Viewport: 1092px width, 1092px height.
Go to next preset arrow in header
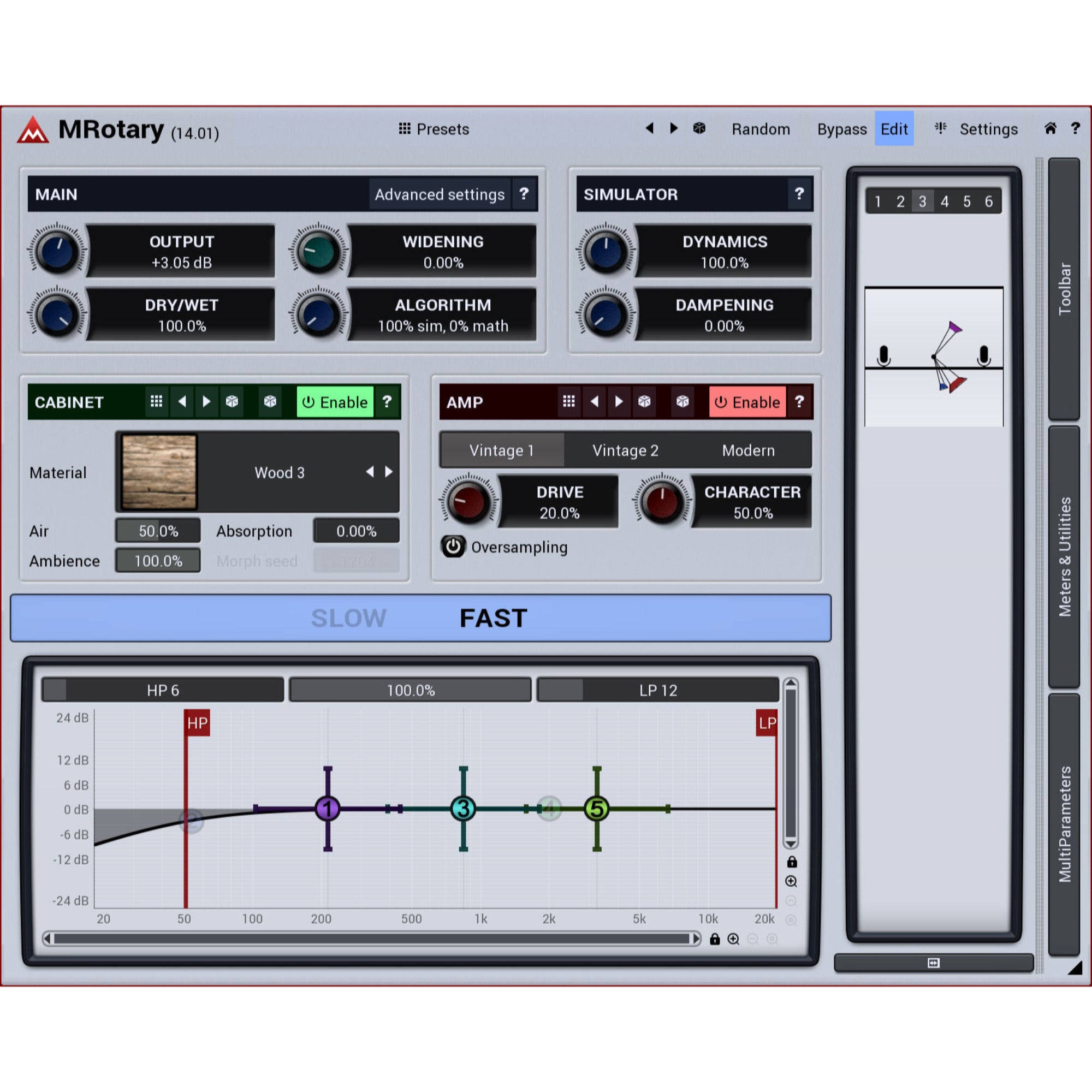click(x=674, y=128)
